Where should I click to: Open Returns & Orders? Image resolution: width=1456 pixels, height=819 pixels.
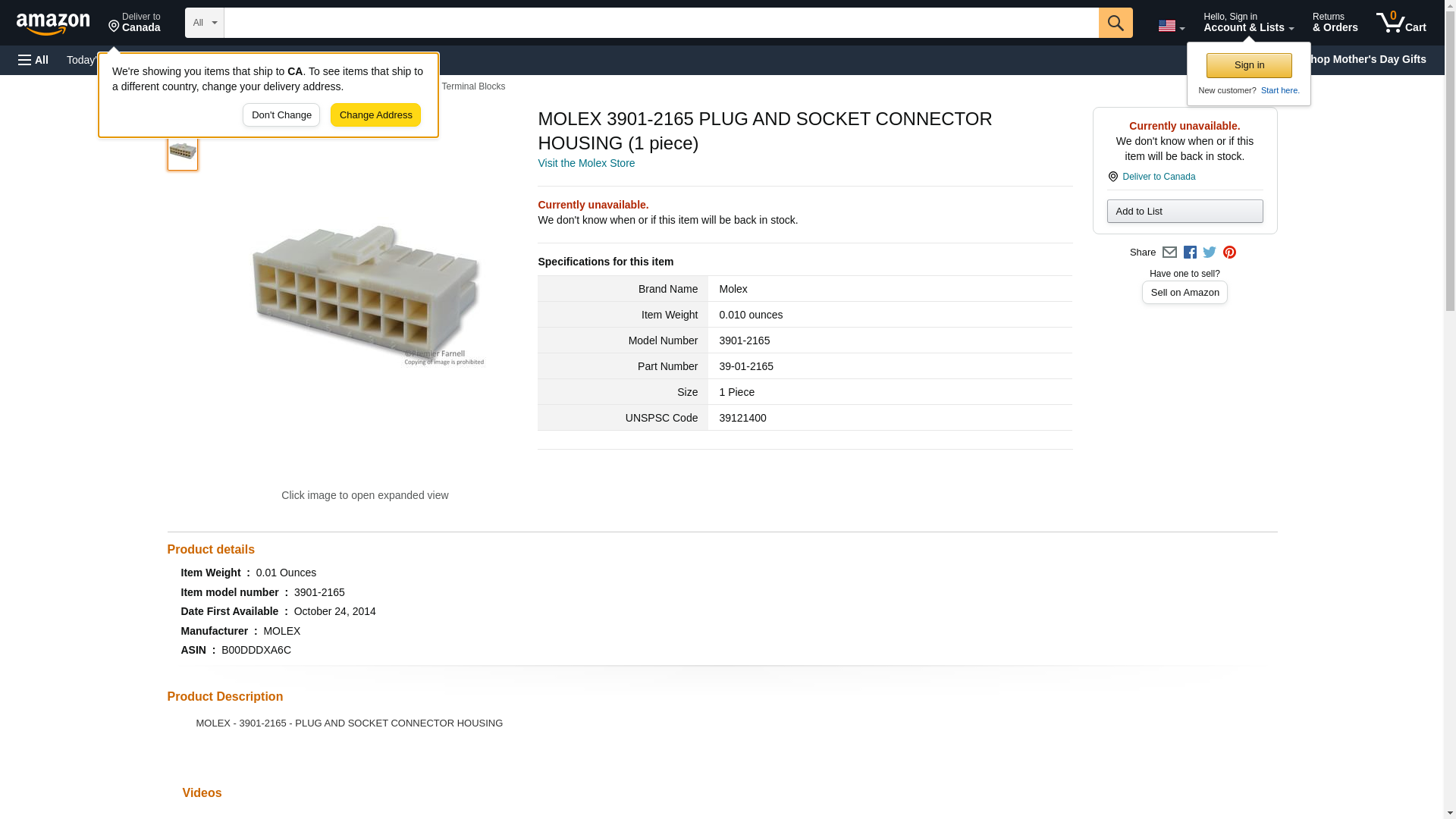click(x=1335, y=23)
